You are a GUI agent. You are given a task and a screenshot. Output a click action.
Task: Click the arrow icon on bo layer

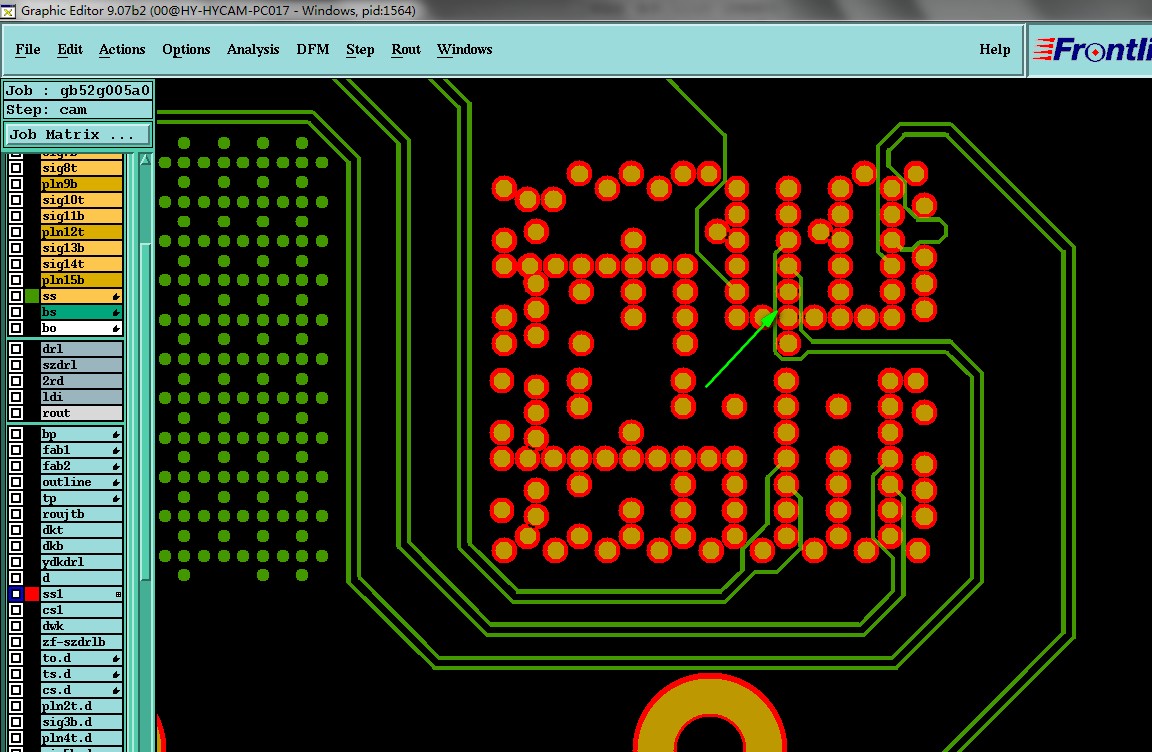coord(116,328)
